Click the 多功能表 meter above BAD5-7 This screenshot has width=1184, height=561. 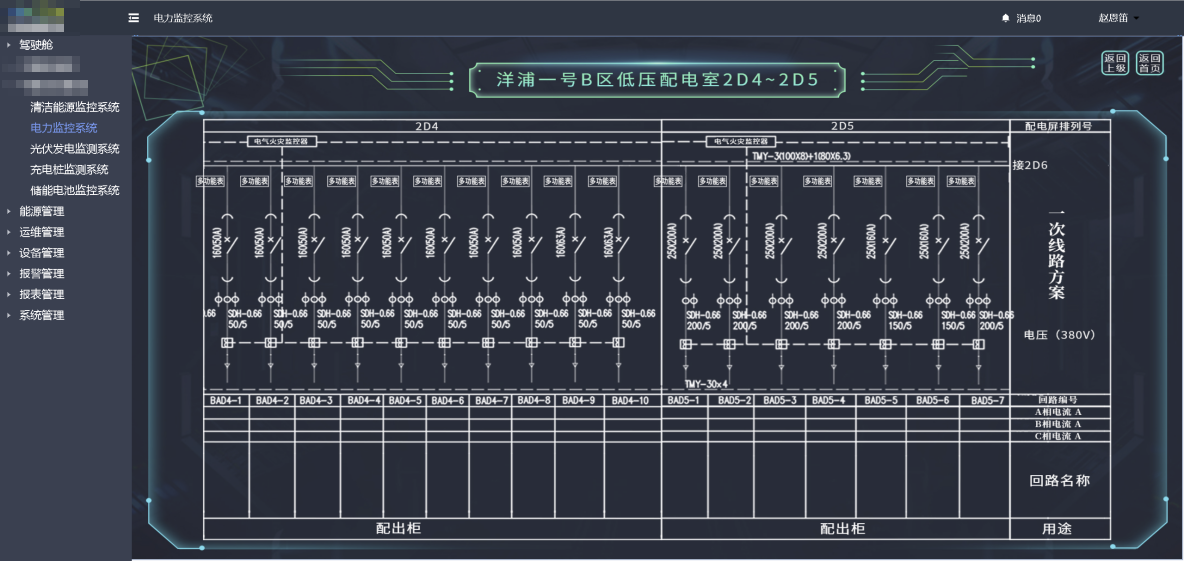961,181
